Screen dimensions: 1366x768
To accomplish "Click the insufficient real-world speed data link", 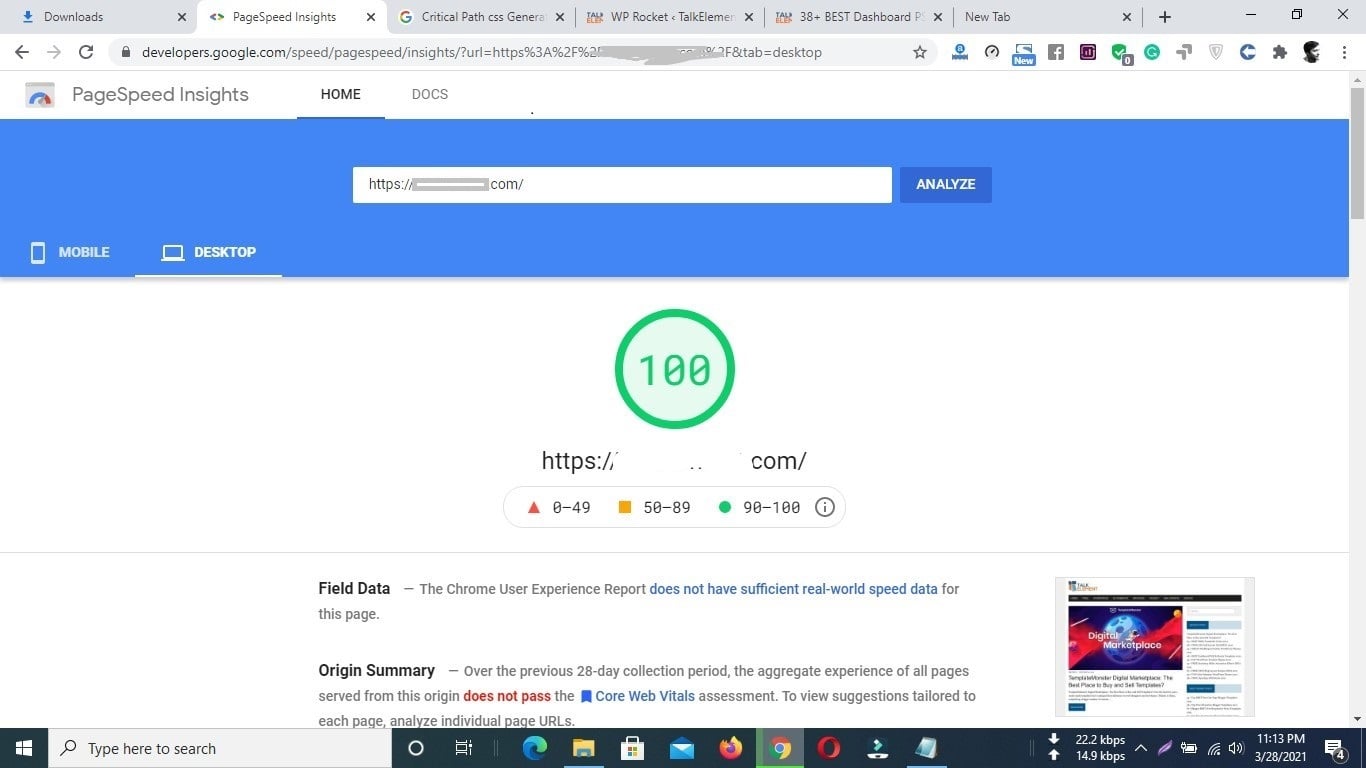I will tap(793, 589).
